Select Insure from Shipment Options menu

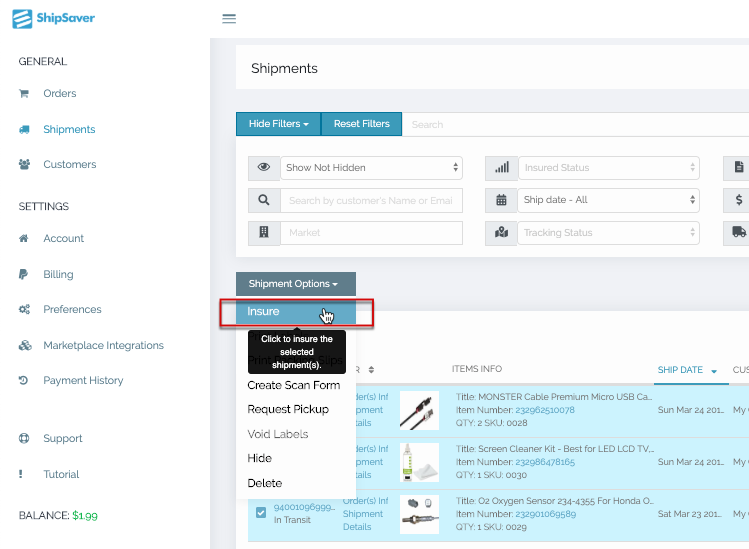click(x=296, y=312)
